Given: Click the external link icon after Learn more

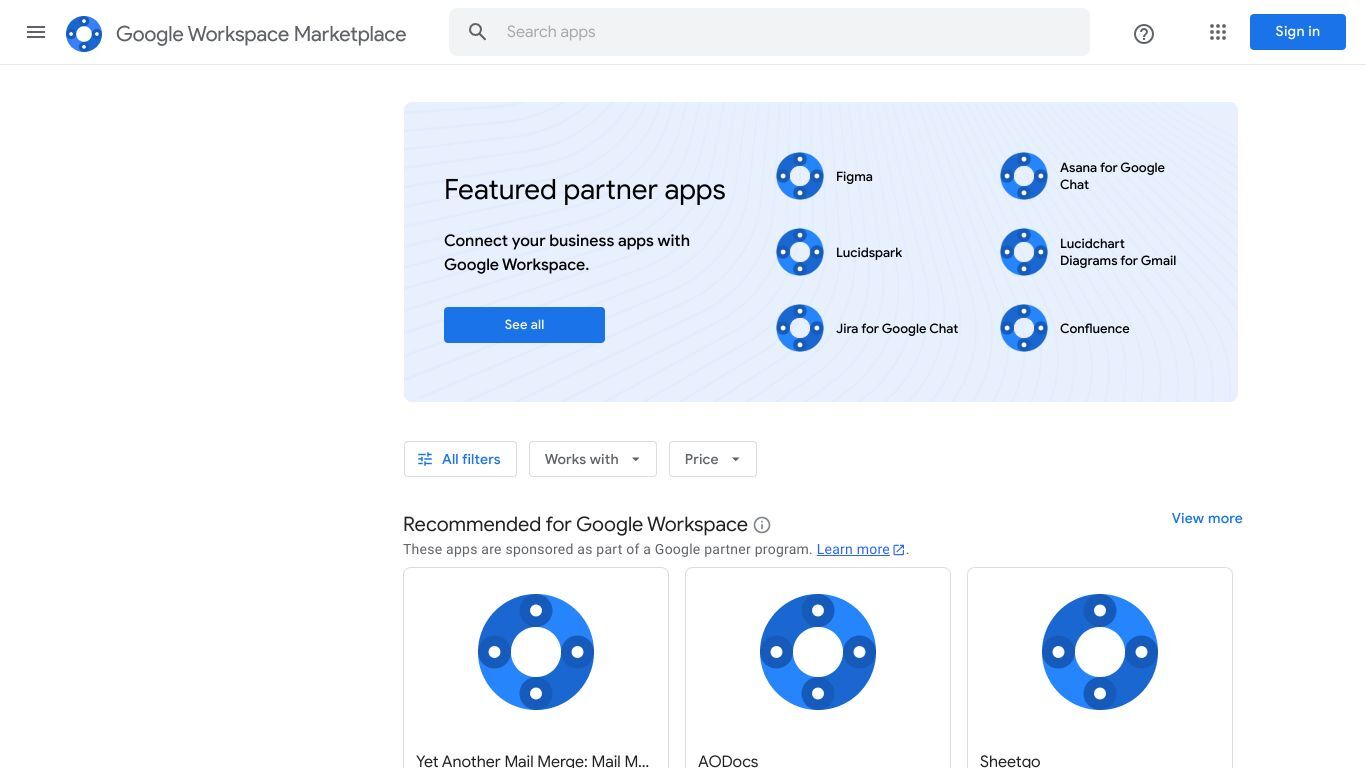Looking at the screenshot, I should pos(899,550).
